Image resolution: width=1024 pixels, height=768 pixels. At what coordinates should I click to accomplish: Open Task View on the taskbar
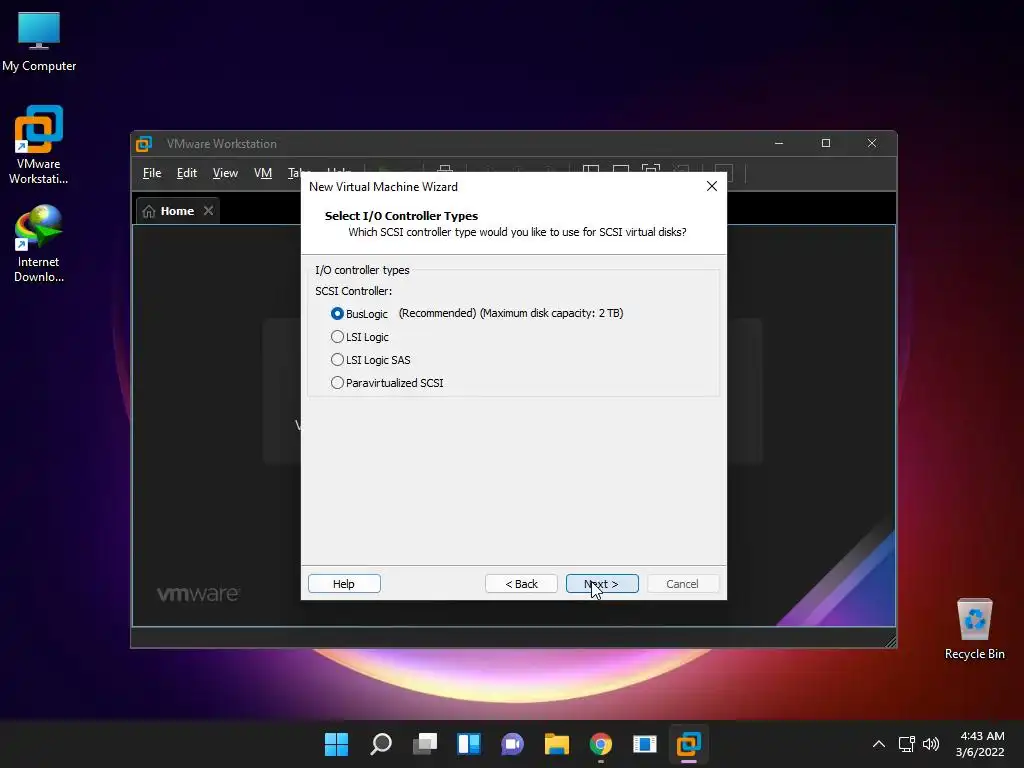click(x=425, y=744)
